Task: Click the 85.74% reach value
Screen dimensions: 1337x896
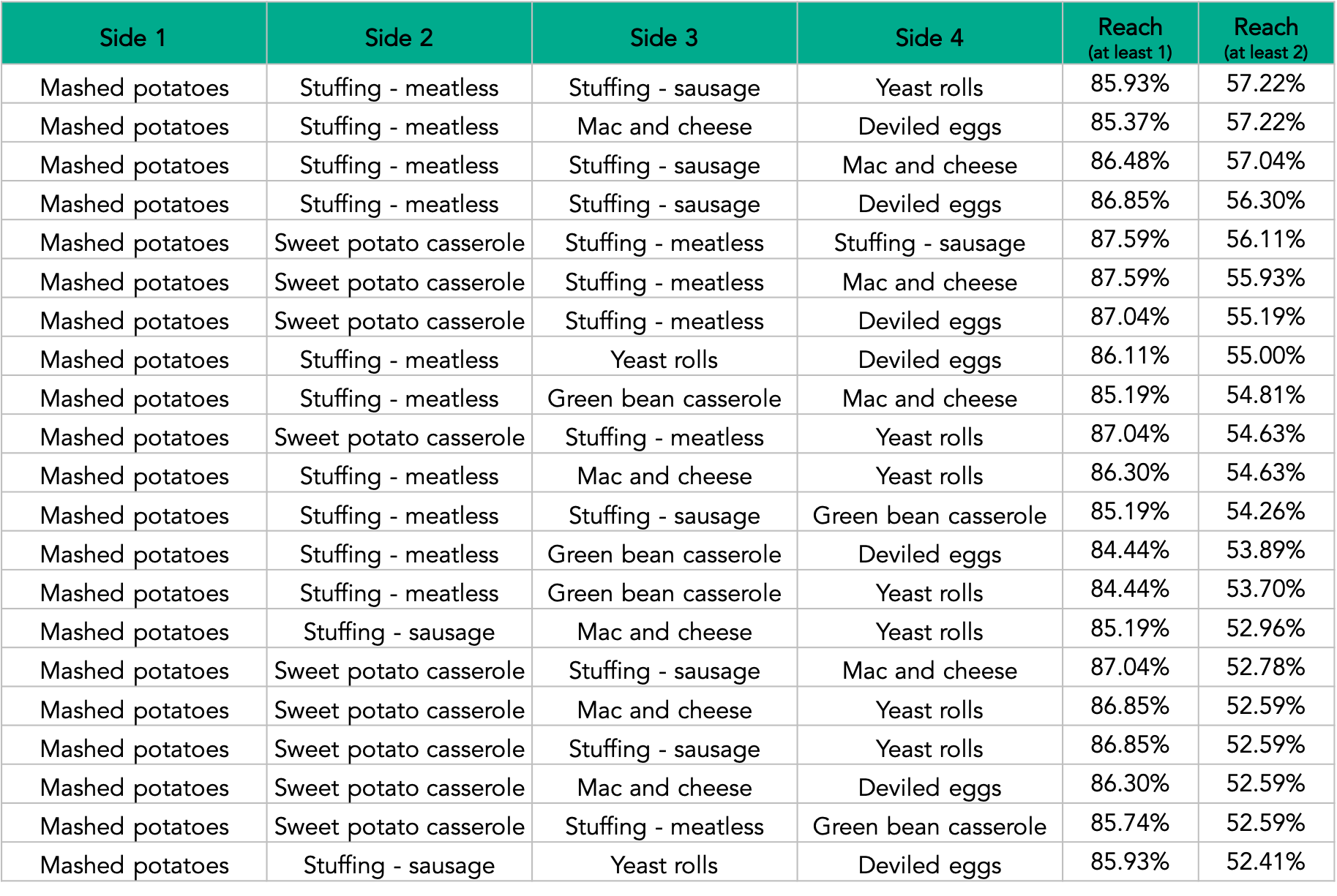Action: coord(1130,823)
